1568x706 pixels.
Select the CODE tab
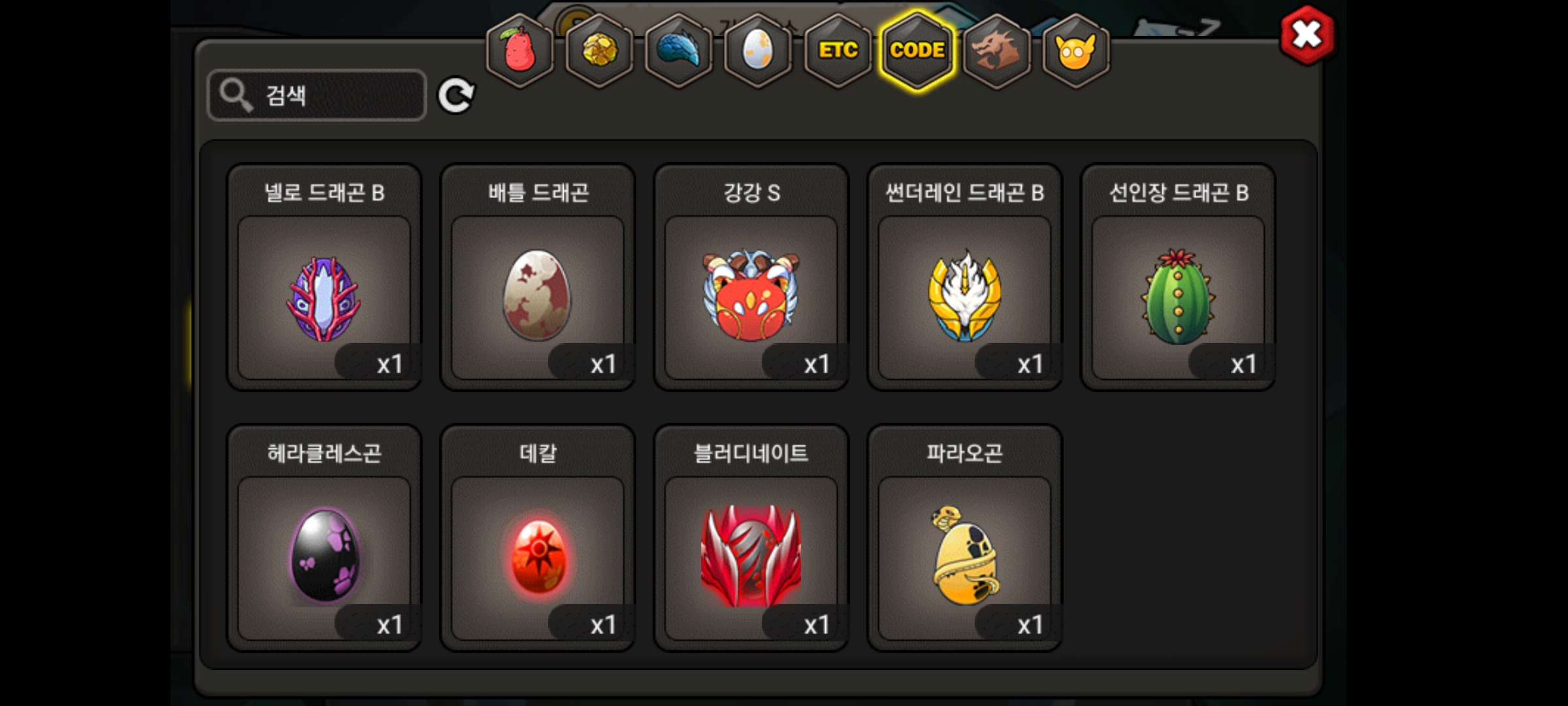click(918, 50)
